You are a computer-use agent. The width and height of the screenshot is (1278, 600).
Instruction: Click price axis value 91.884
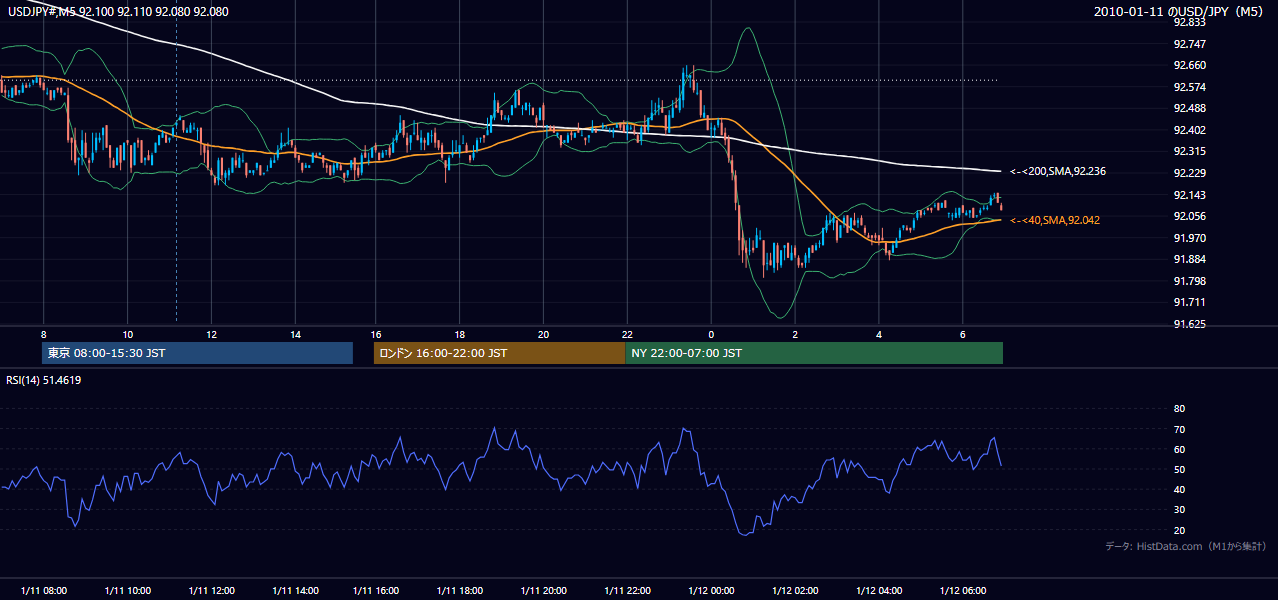coord(1189,259)
